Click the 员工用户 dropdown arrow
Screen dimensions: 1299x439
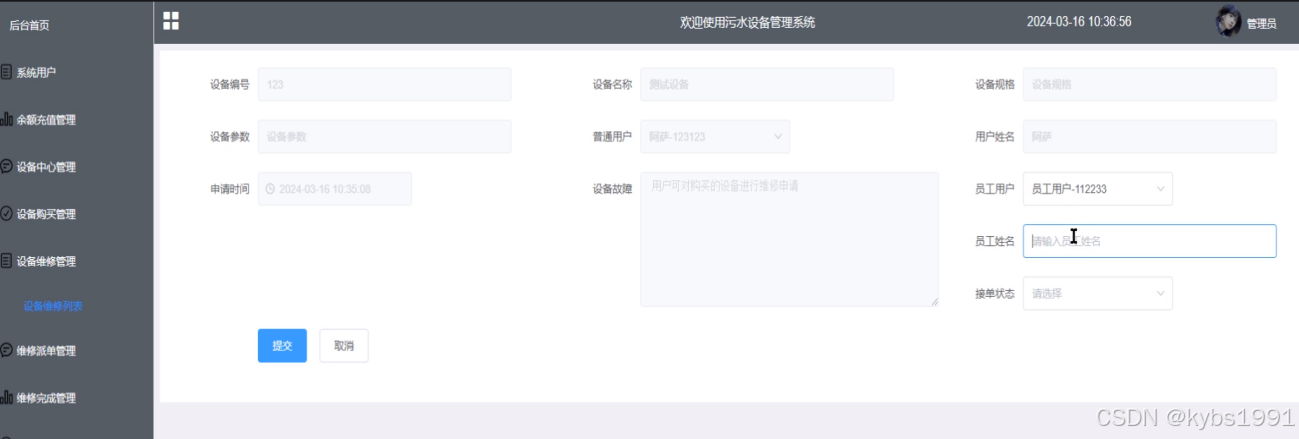click(x=1161, y=188)
